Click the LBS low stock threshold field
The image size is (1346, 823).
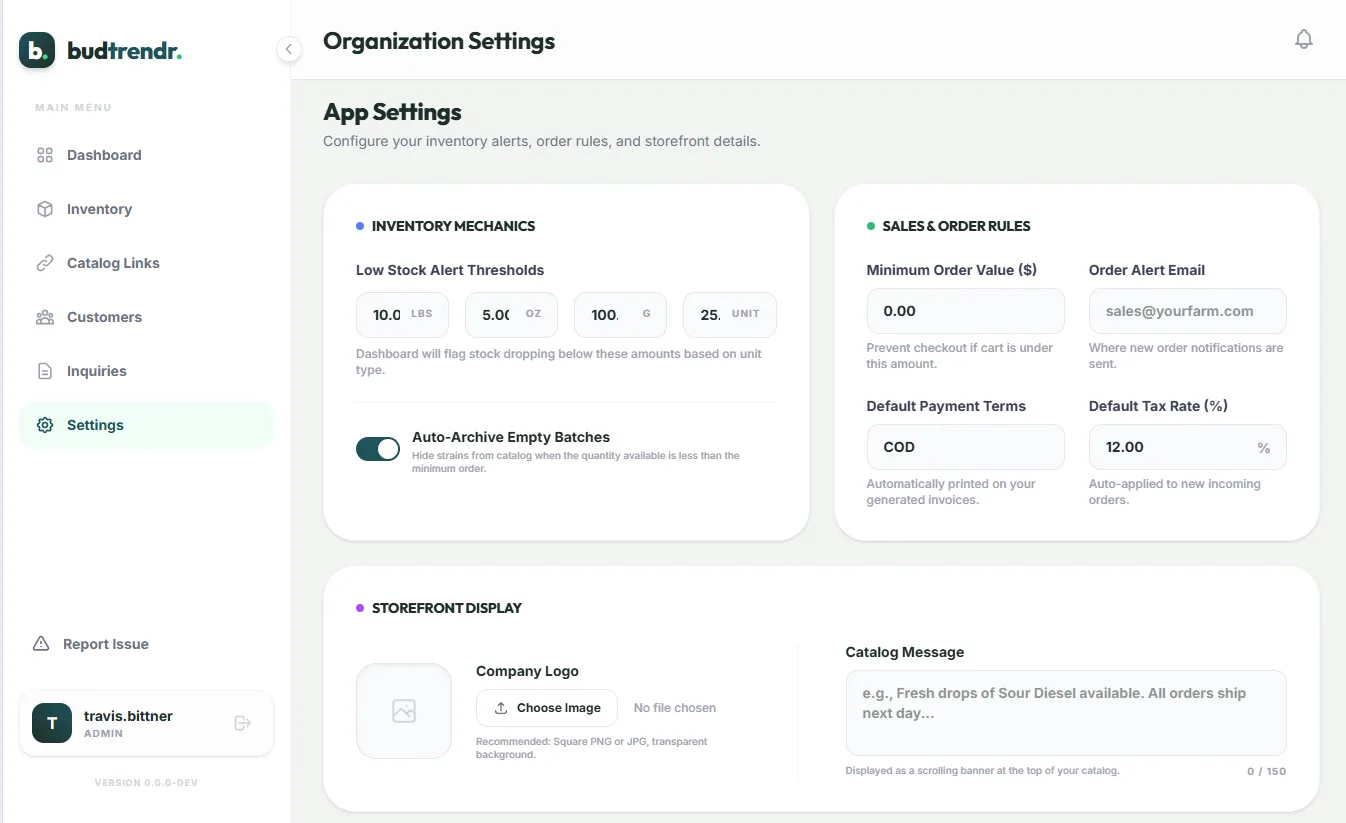pyautogui.click(x=402, y=314)
